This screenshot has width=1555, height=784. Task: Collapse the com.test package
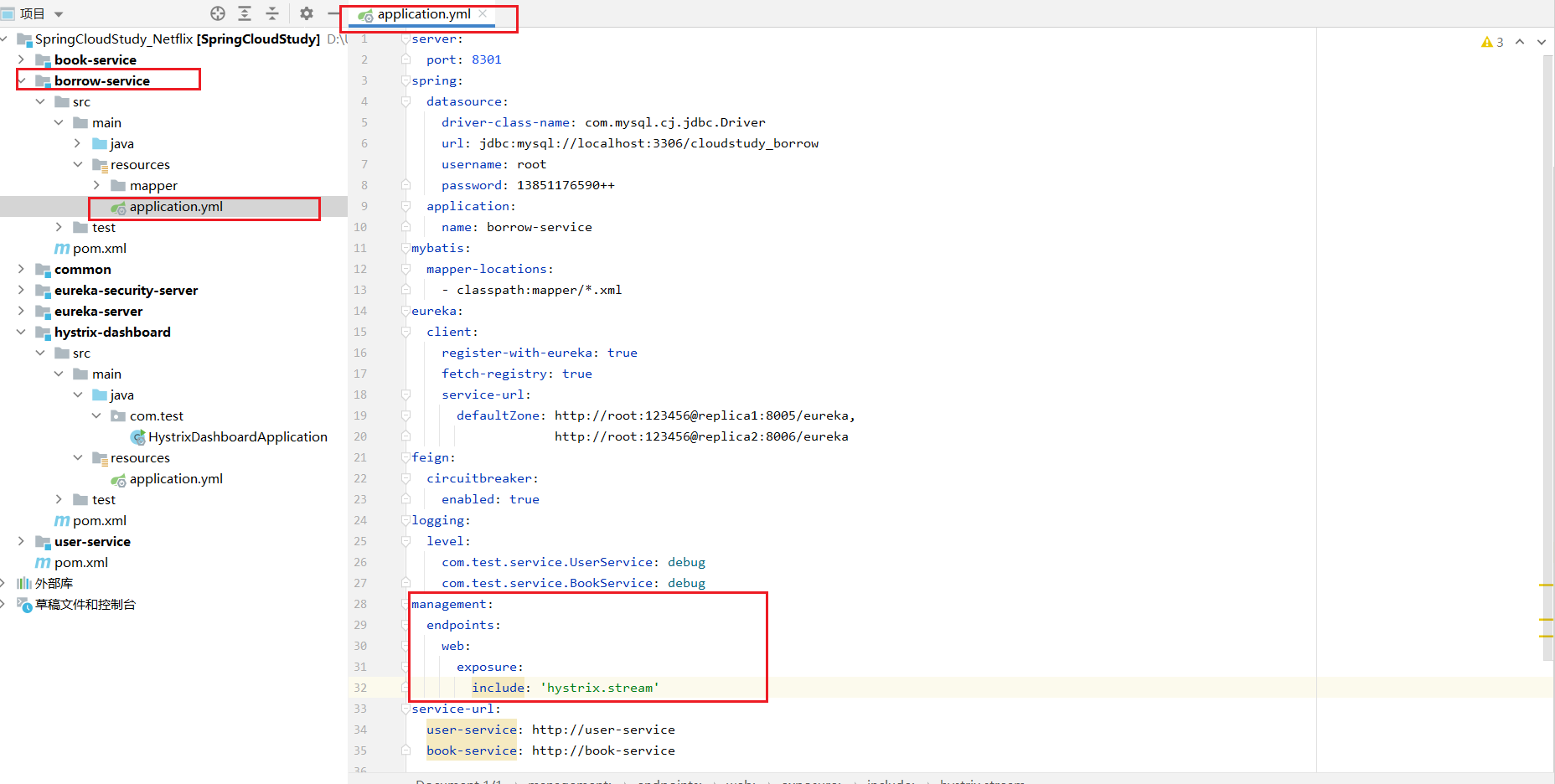click(96, 415)
